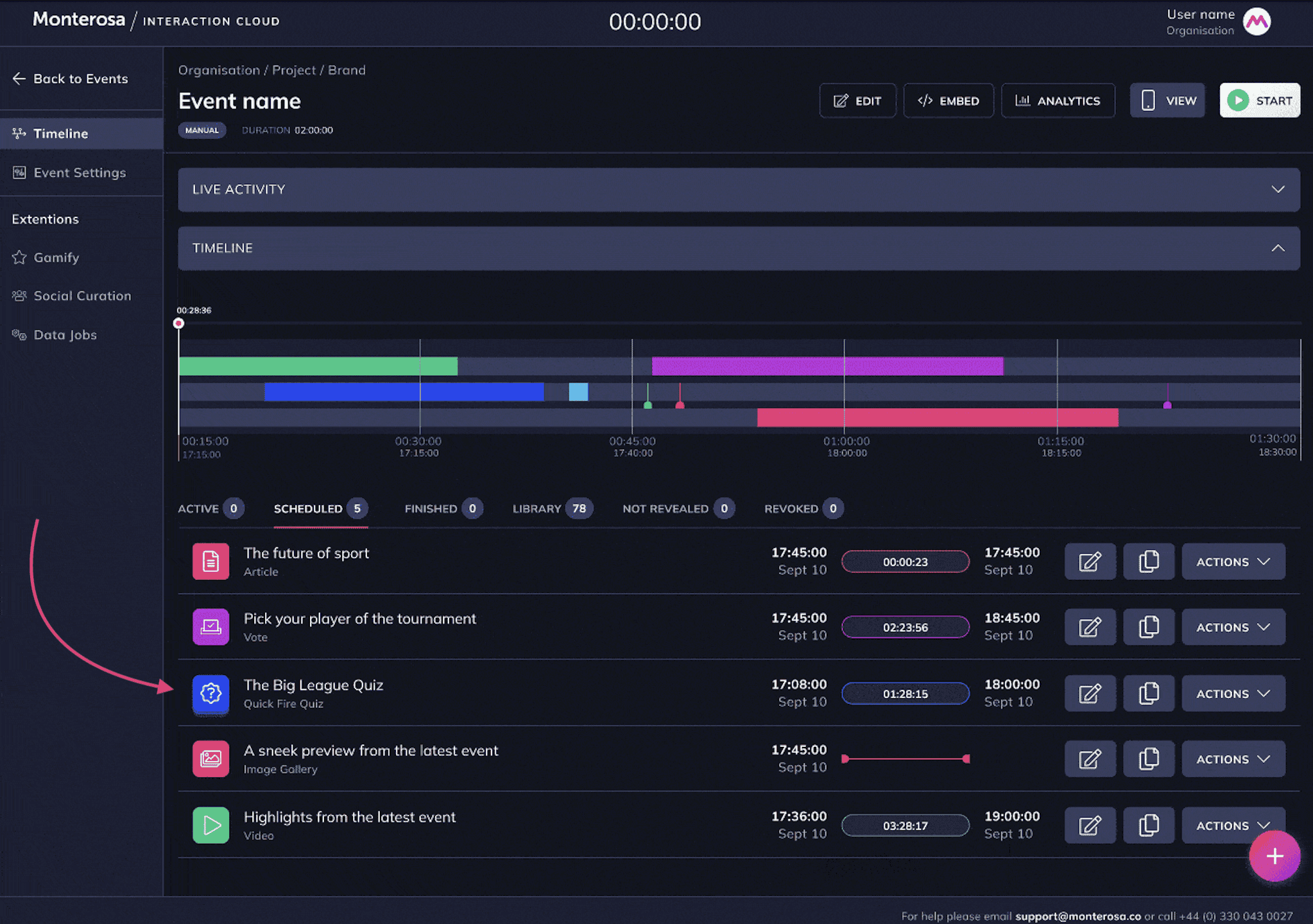Click the pink plus add button
Screen dimensions: 1313x924
pyautogui.click(x=1274, y=856)
